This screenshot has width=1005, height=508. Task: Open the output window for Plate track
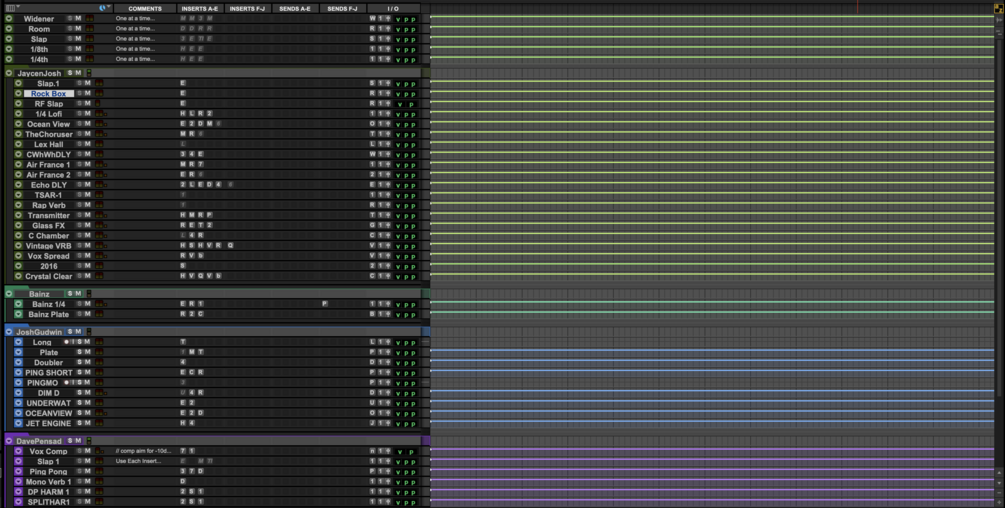coord(388,352)
